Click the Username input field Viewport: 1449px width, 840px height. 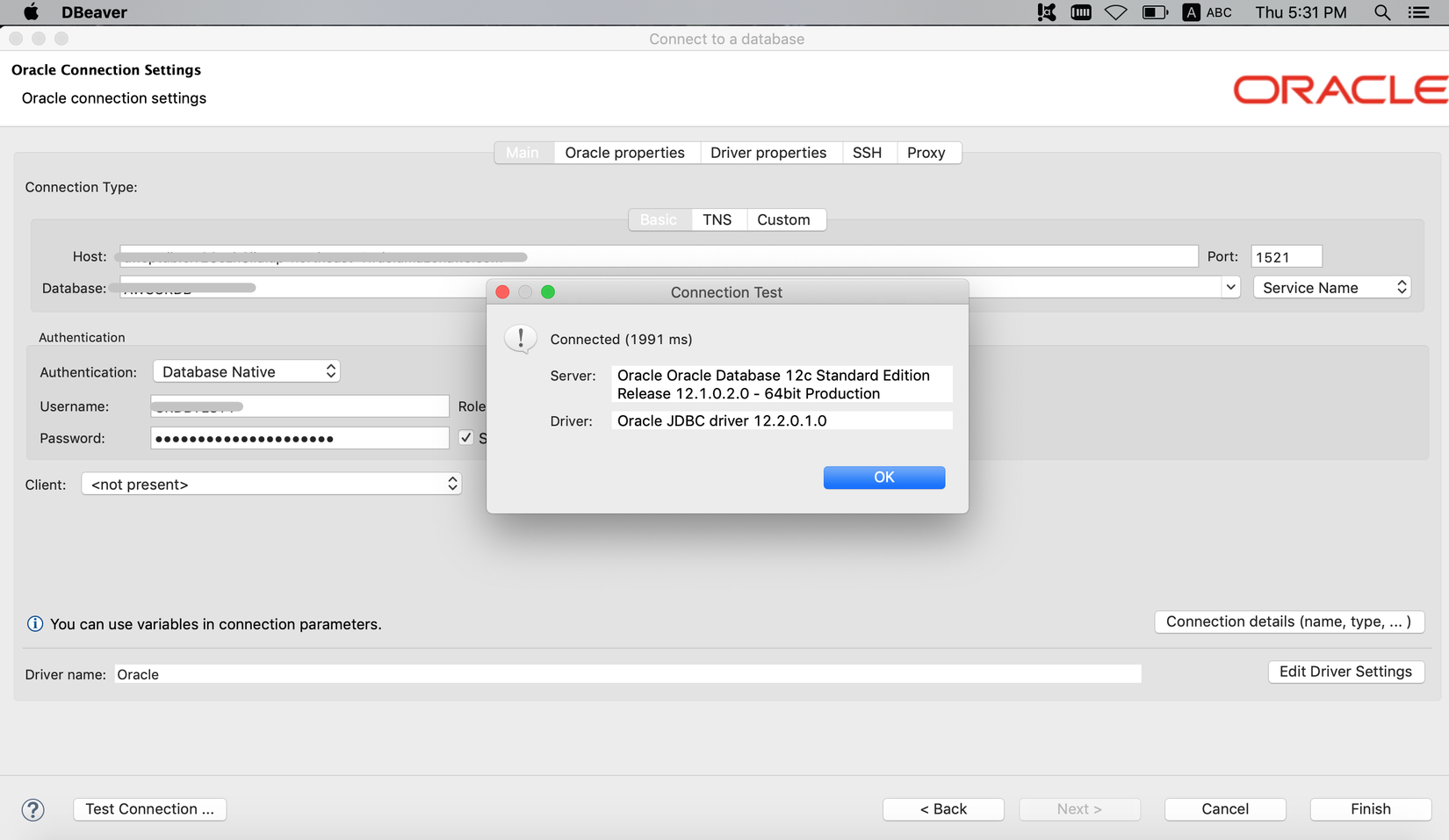tap(299, 406)
